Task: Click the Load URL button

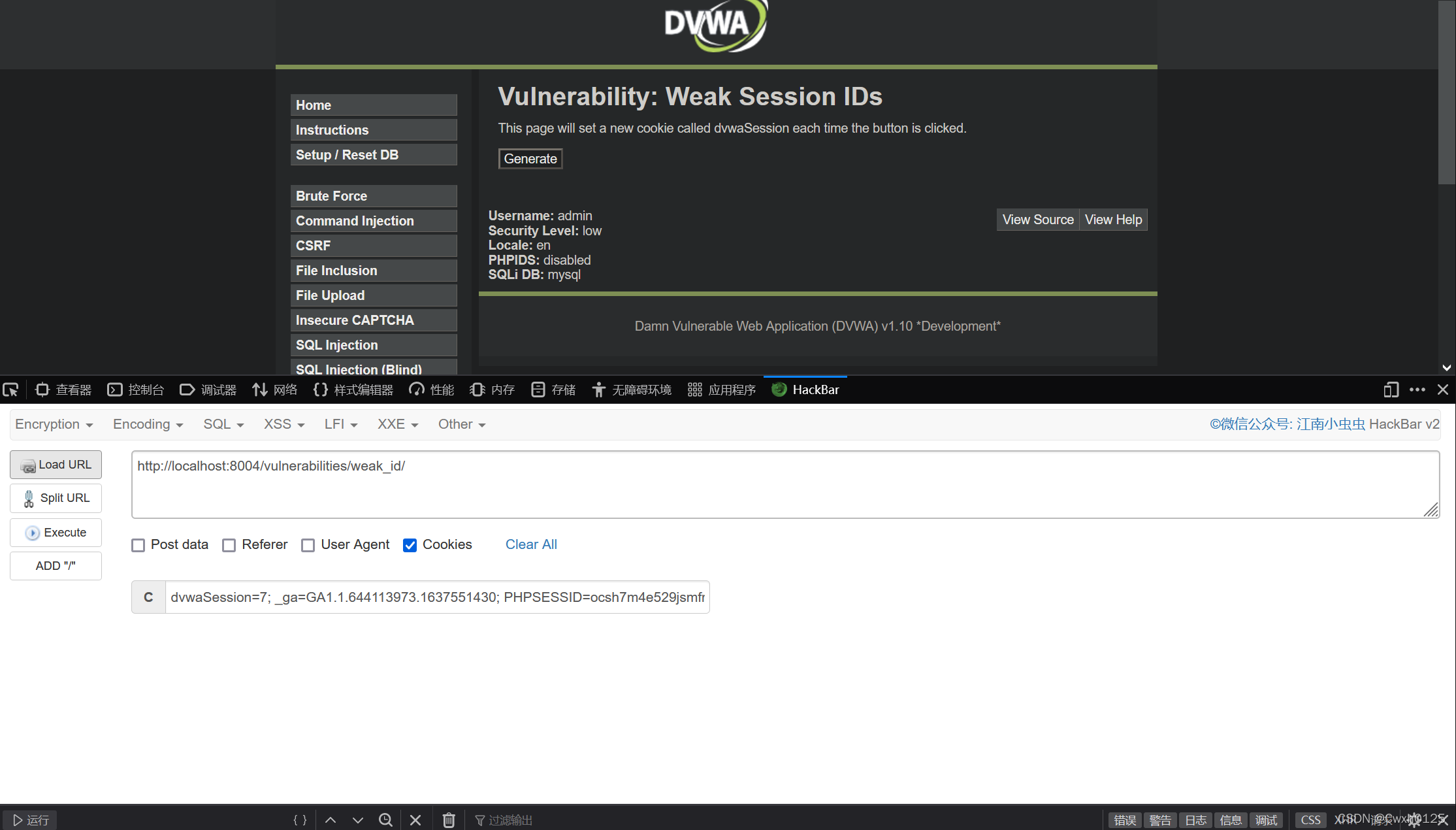Action: 56,465
